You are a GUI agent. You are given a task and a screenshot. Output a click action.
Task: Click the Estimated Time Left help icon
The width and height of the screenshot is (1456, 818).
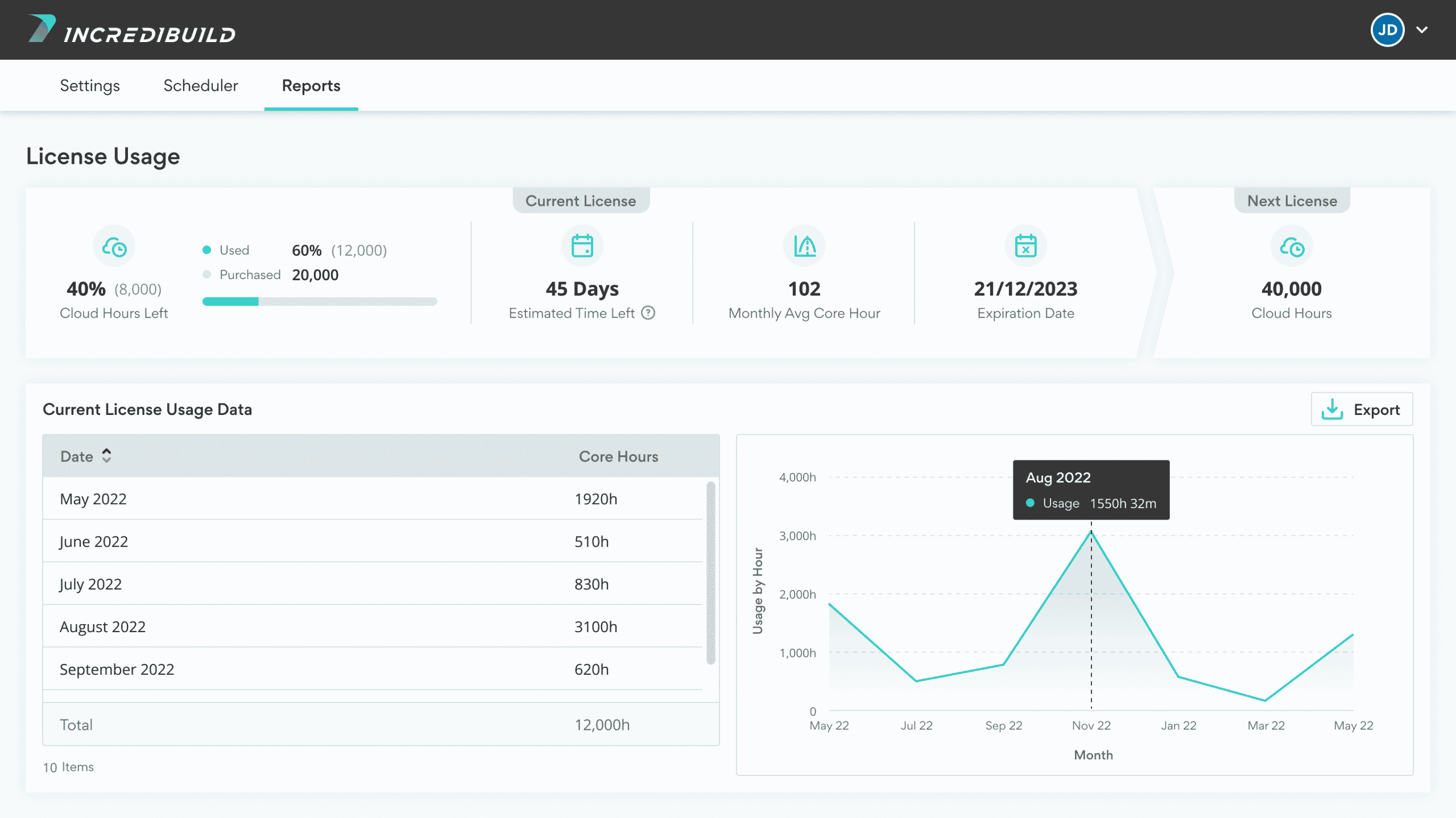(648, 313)
